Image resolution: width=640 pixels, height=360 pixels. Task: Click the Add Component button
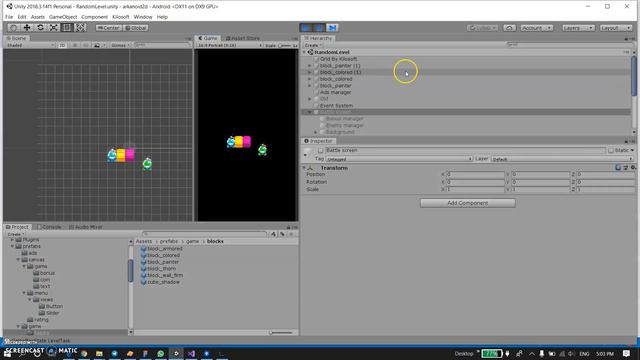pyautogui.click(x=467, y=203)
